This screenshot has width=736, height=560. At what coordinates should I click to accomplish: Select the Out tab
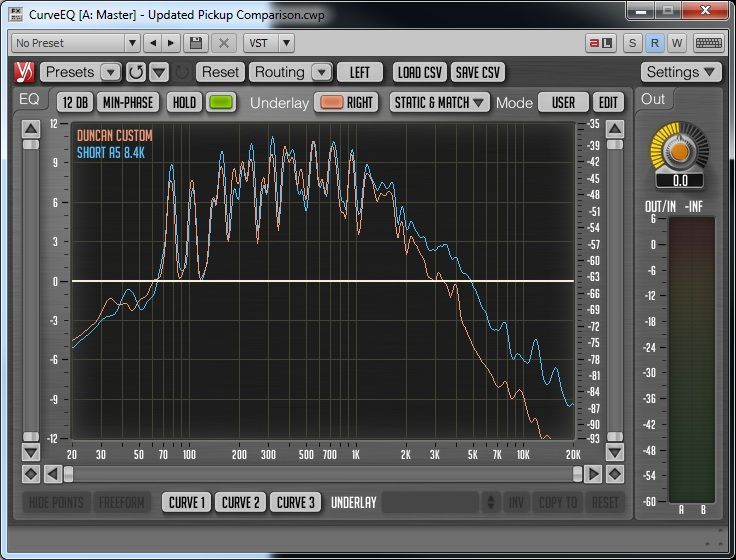tap(653, 99)
